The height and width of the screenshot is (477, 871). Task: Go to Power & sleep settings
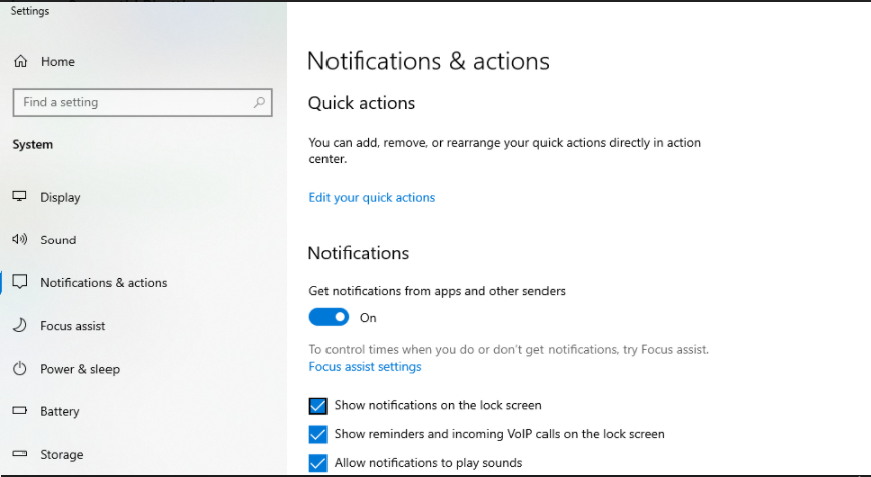[80, 369]
